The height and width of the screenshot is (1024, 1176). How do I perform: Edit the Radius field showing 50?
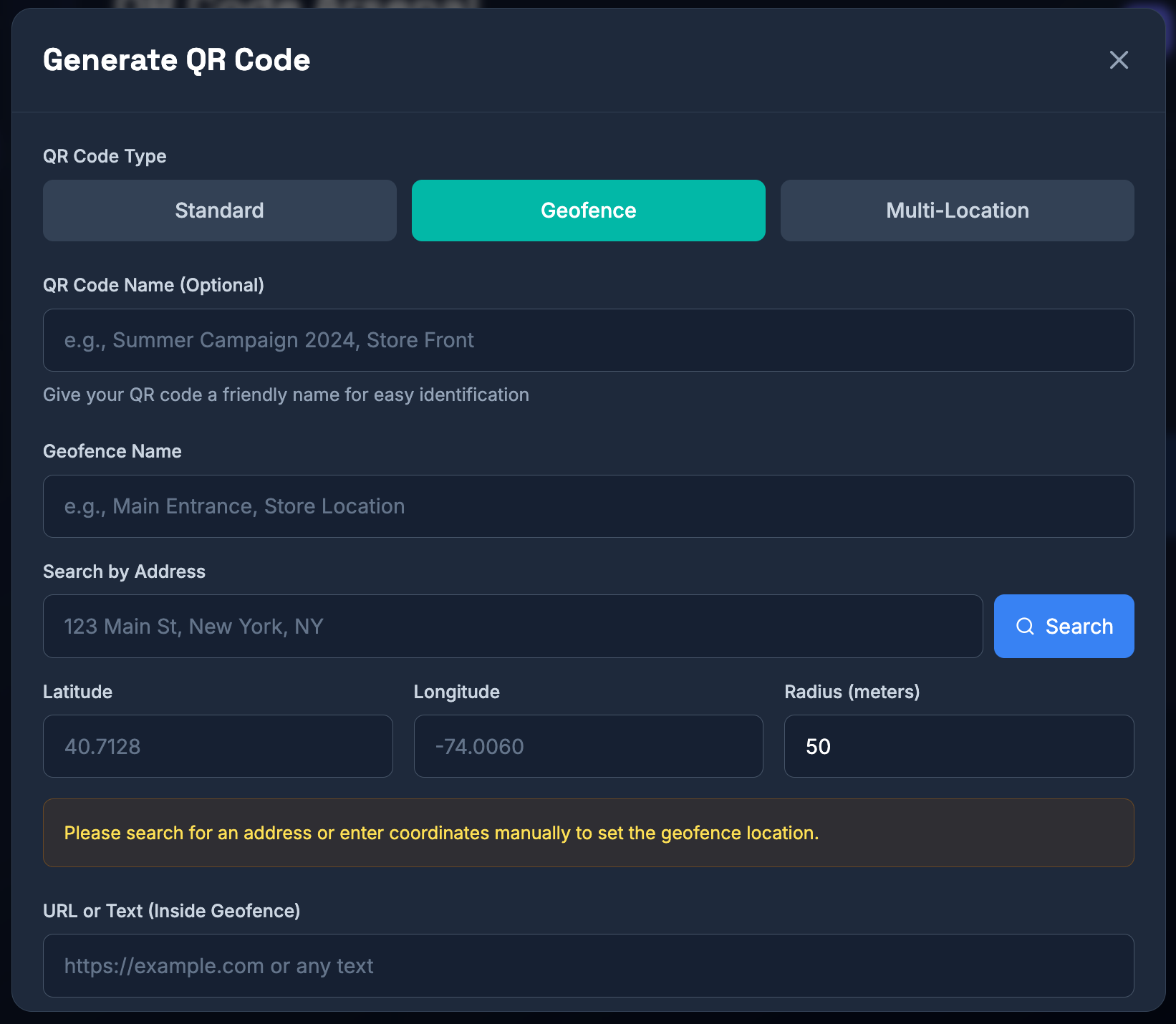958,746
